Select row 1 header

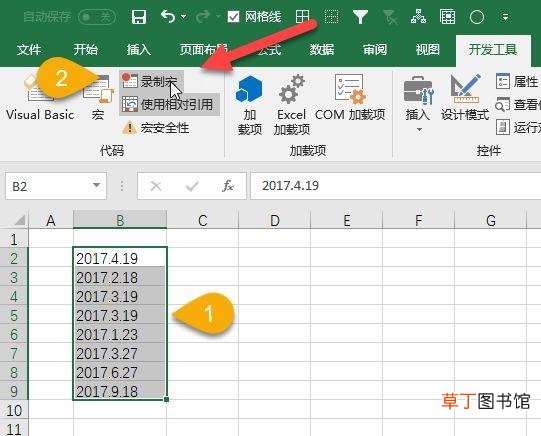click(x=14, y=239)
